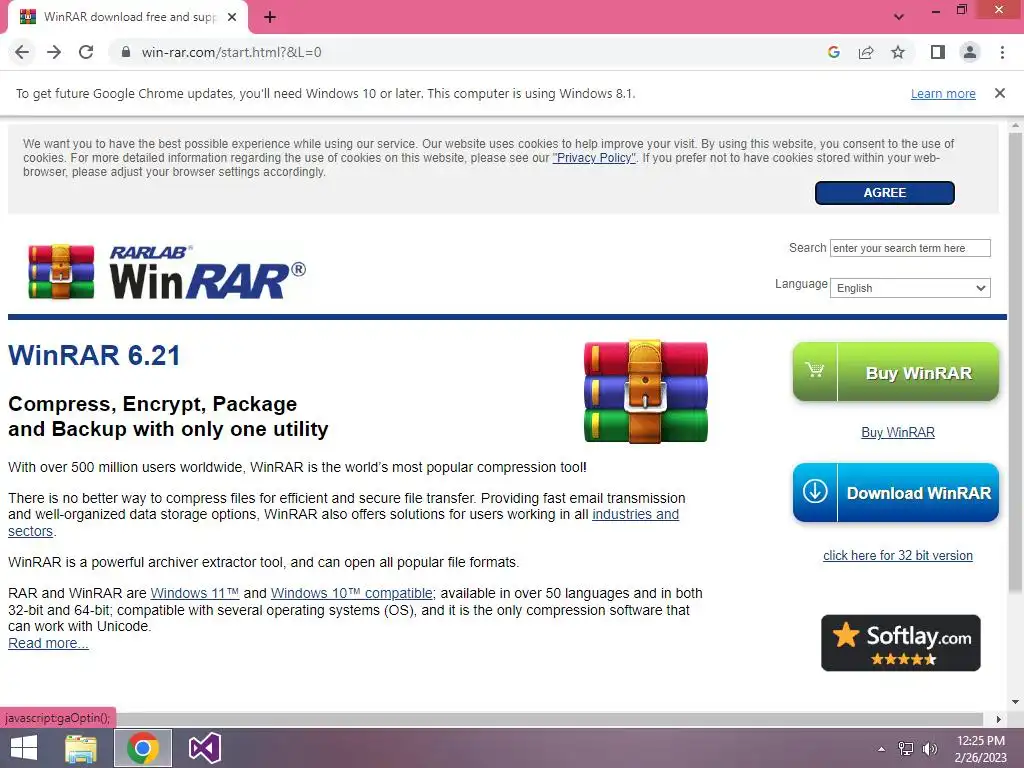
Task: Click the address bar URL
Action: point(232,52)
